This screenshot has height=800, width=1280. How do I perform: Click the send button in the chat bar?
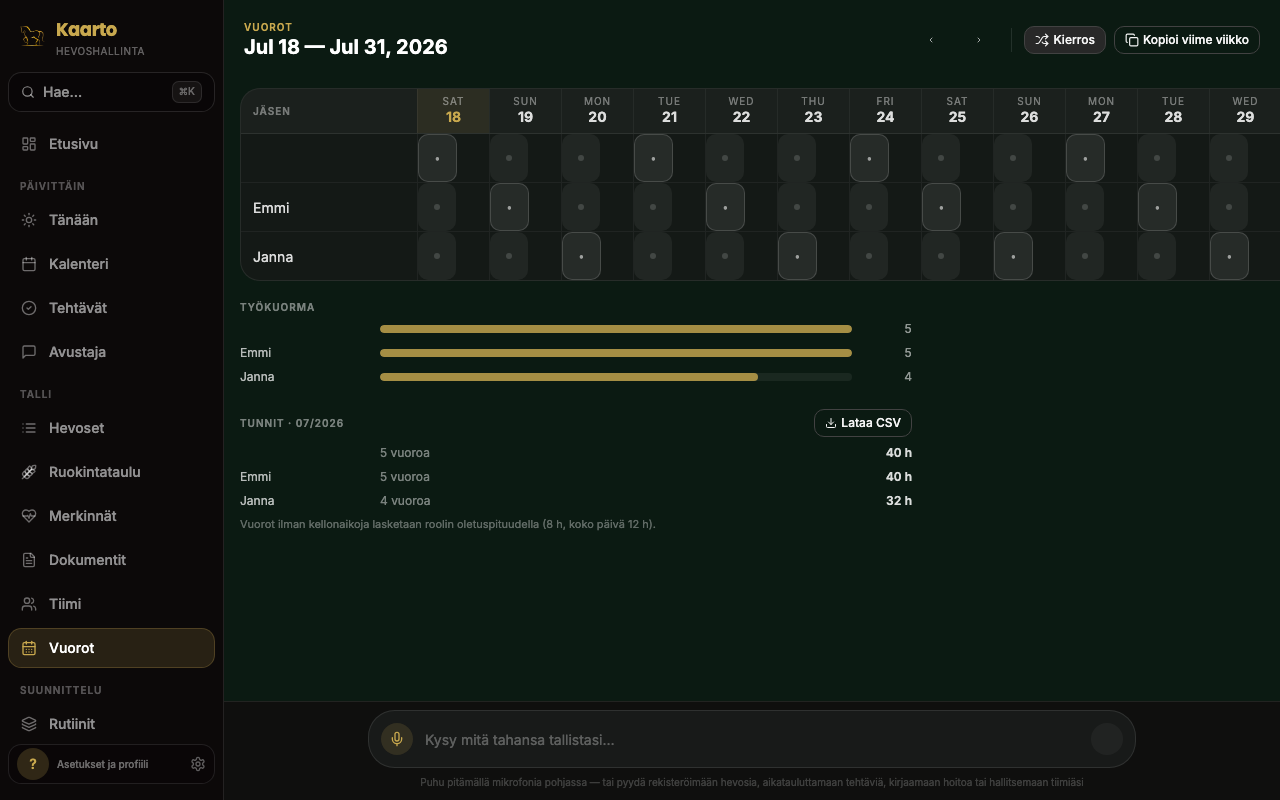click(1107, 739)
